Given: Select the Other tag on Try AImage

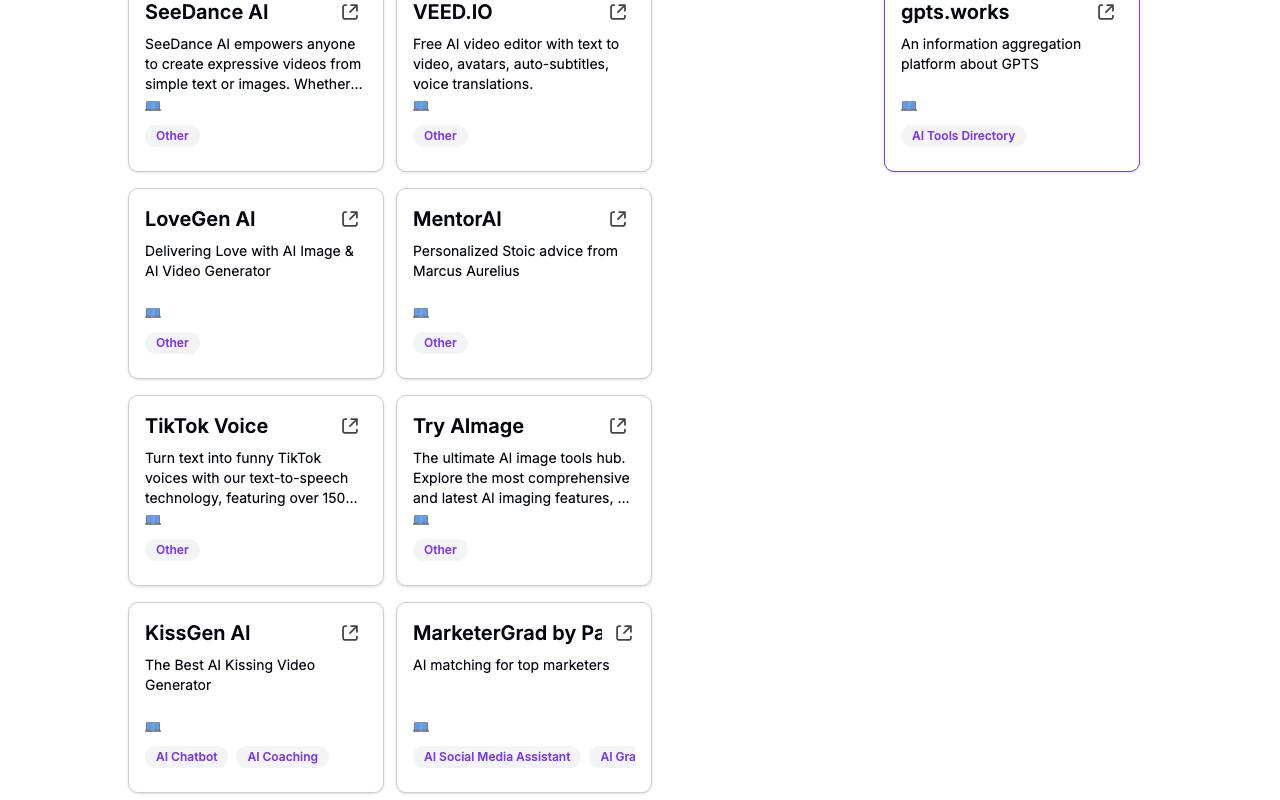Looking at the screenshot, I should 440,550.
